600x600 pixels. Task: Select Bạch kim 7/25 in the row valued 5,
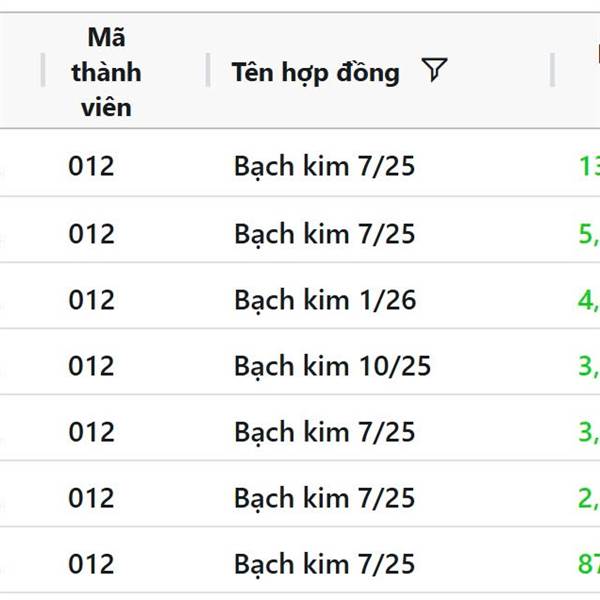click(324, 234)
